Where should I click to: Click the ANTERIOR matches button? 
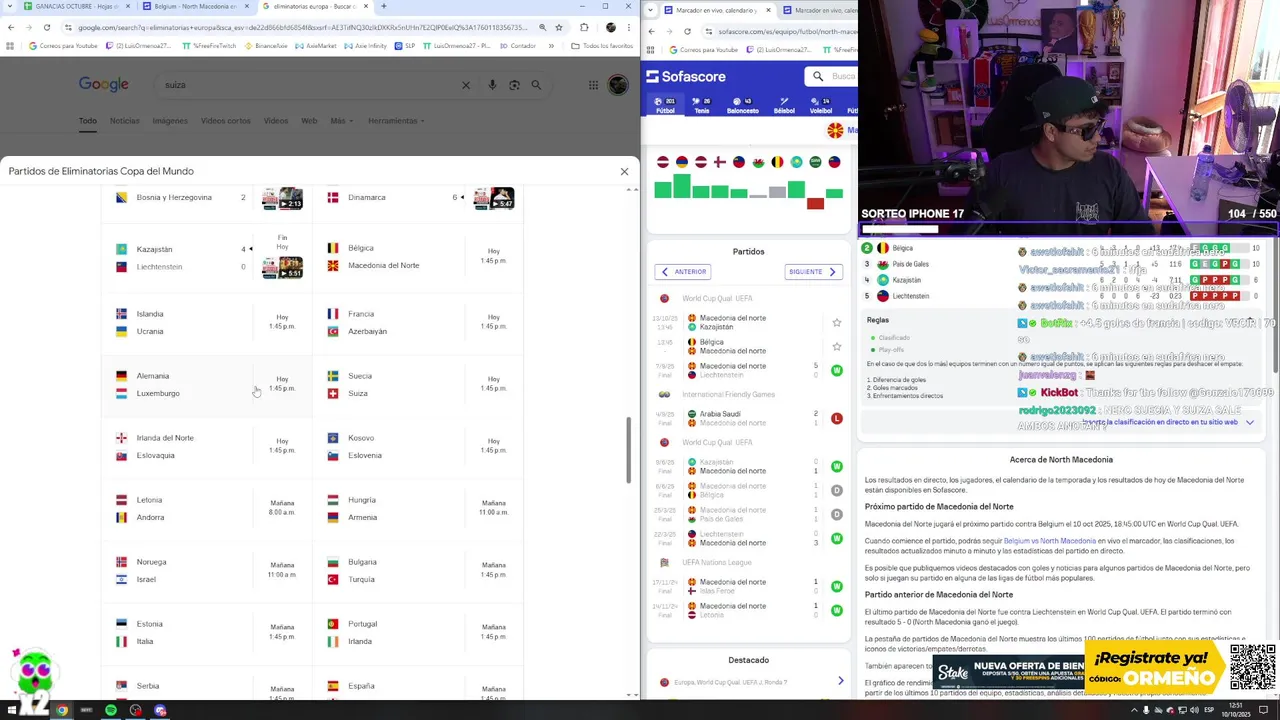coord(683,271)
